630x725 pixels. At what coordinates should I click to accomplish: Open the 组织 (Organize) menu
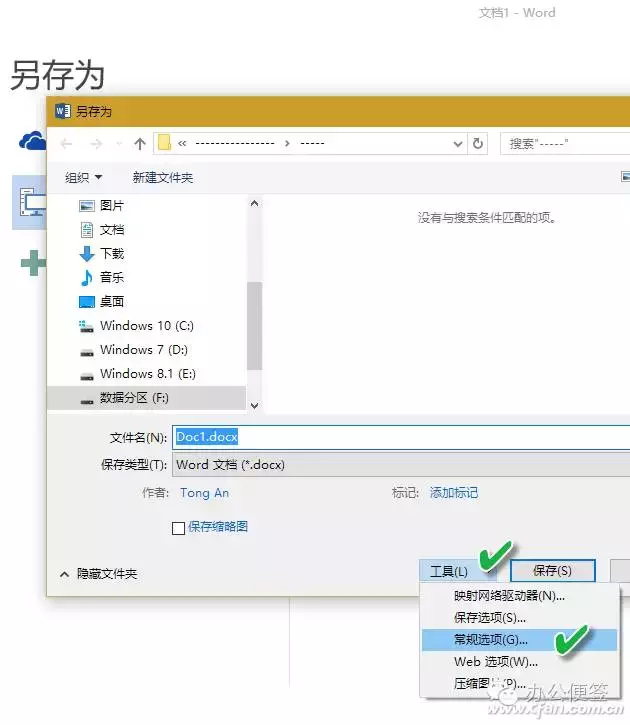tap(83, 178)
